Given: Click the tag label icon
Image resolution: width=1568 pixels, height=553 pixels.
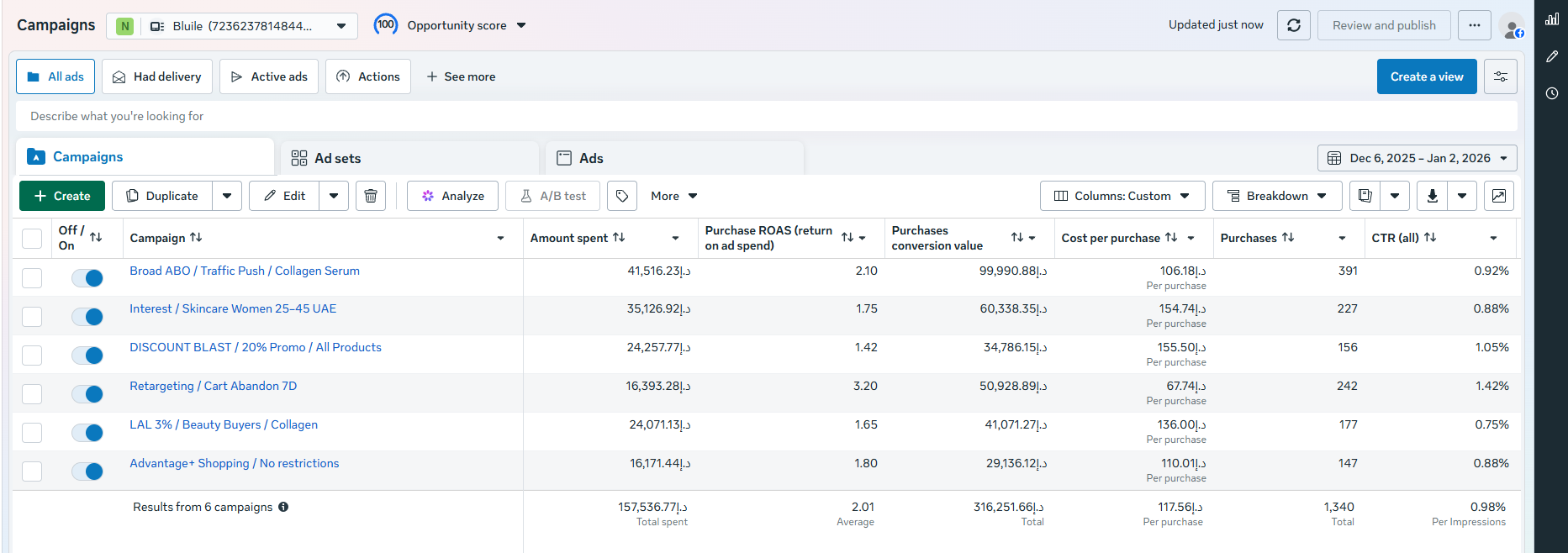Looking at the screenshot, I should 622,196.
